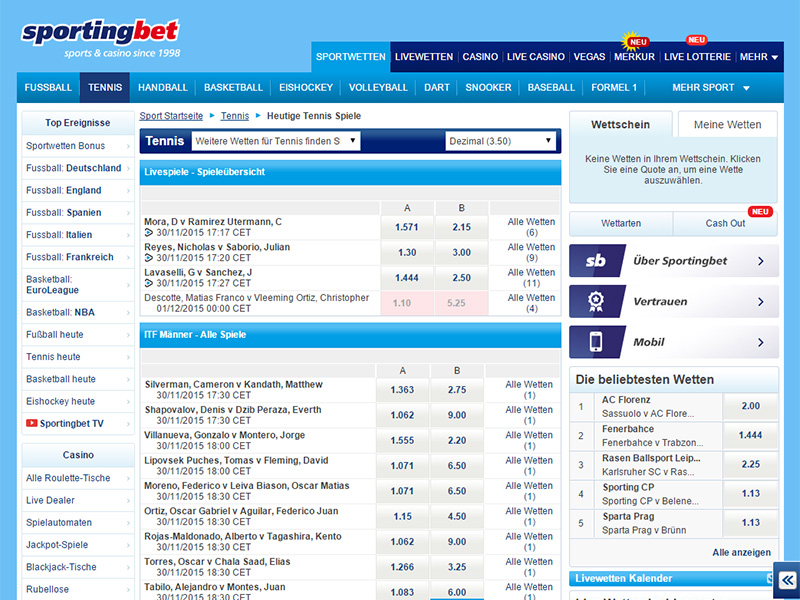Select BASKETBALL in the sports bar
This screenshot has width=800, height=600.
[233, 88]
